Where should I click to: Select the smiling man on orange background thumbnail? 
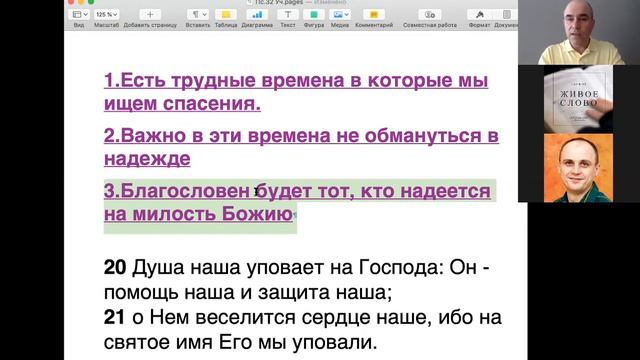pos(578,168)
